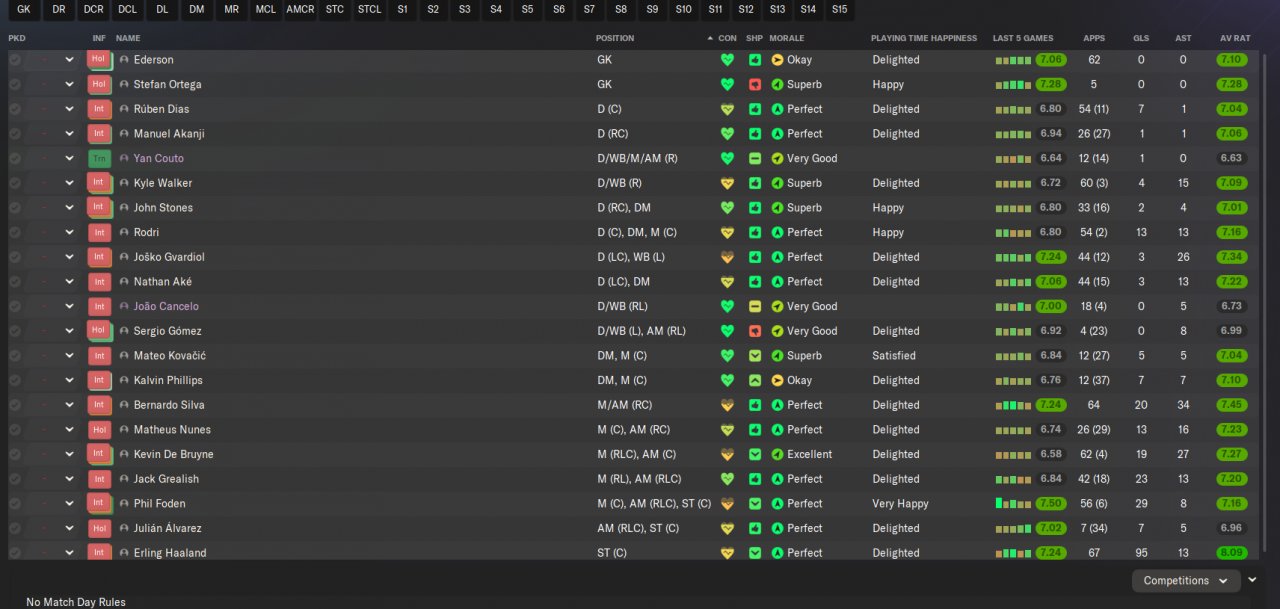The image size is (1280, 609).
Task: Click Phil Foden's condition heart icon
Action: [727, 504]
